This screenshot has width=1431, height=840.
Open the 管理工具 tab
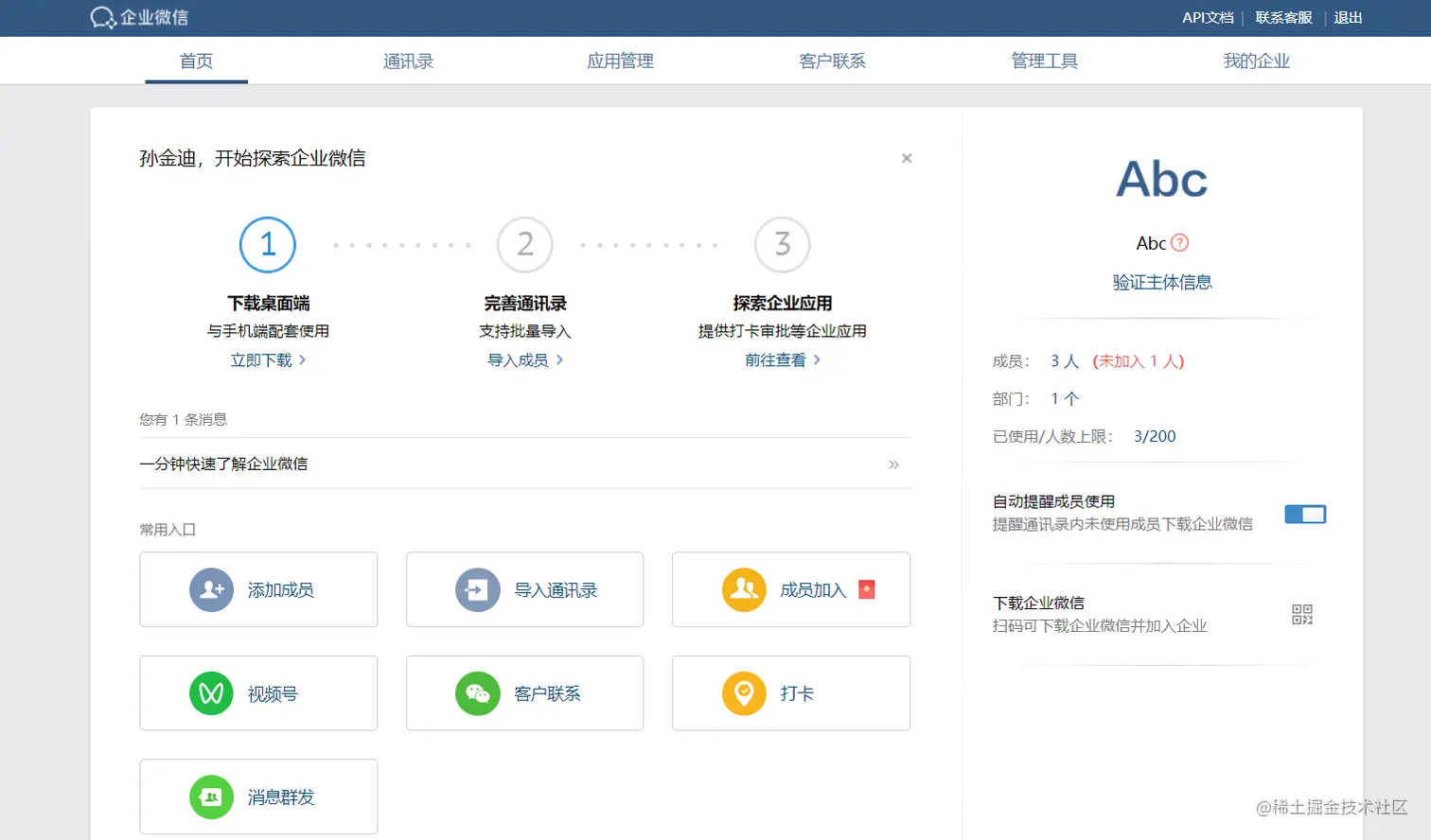click(x=1044, y=61)
